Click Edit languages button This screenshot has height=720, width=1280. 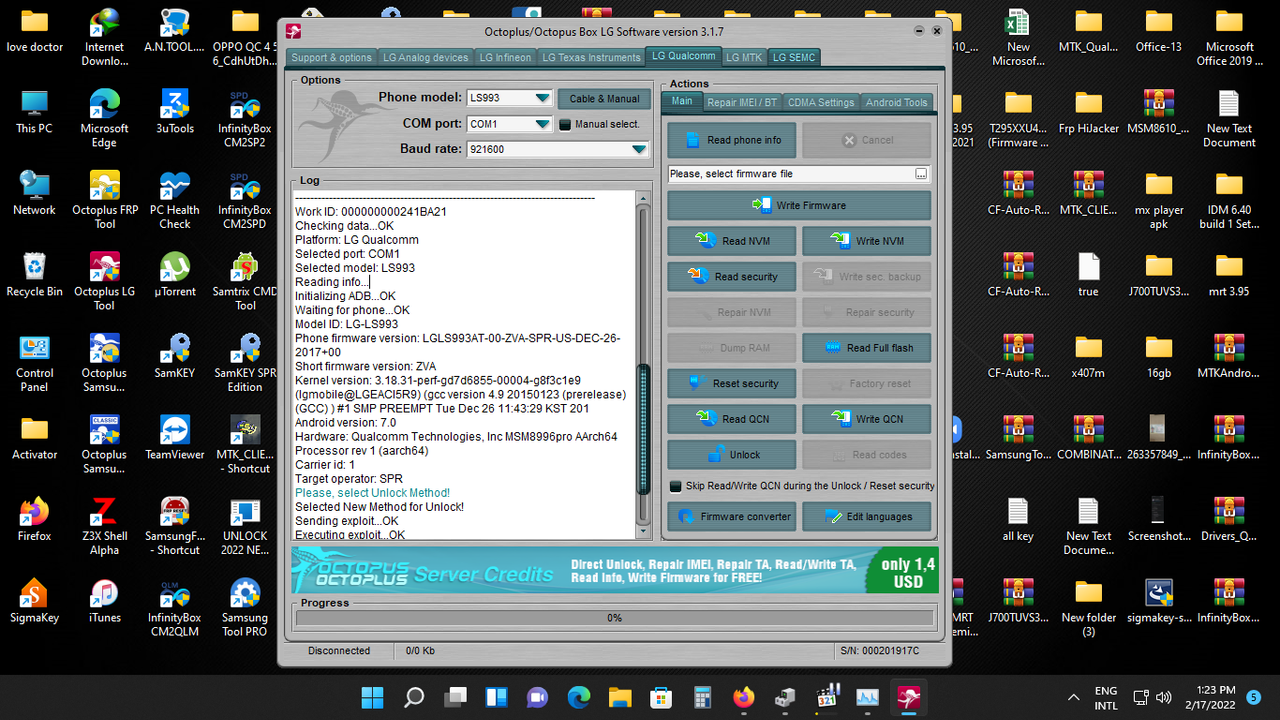(x=866, y=517)
